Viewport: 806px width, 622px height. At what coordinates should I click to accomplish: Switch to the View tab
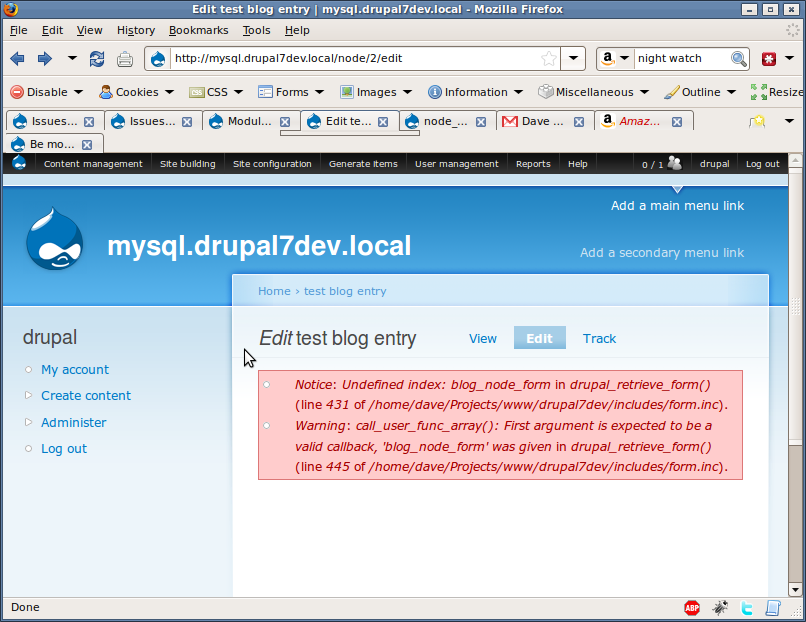482,338
